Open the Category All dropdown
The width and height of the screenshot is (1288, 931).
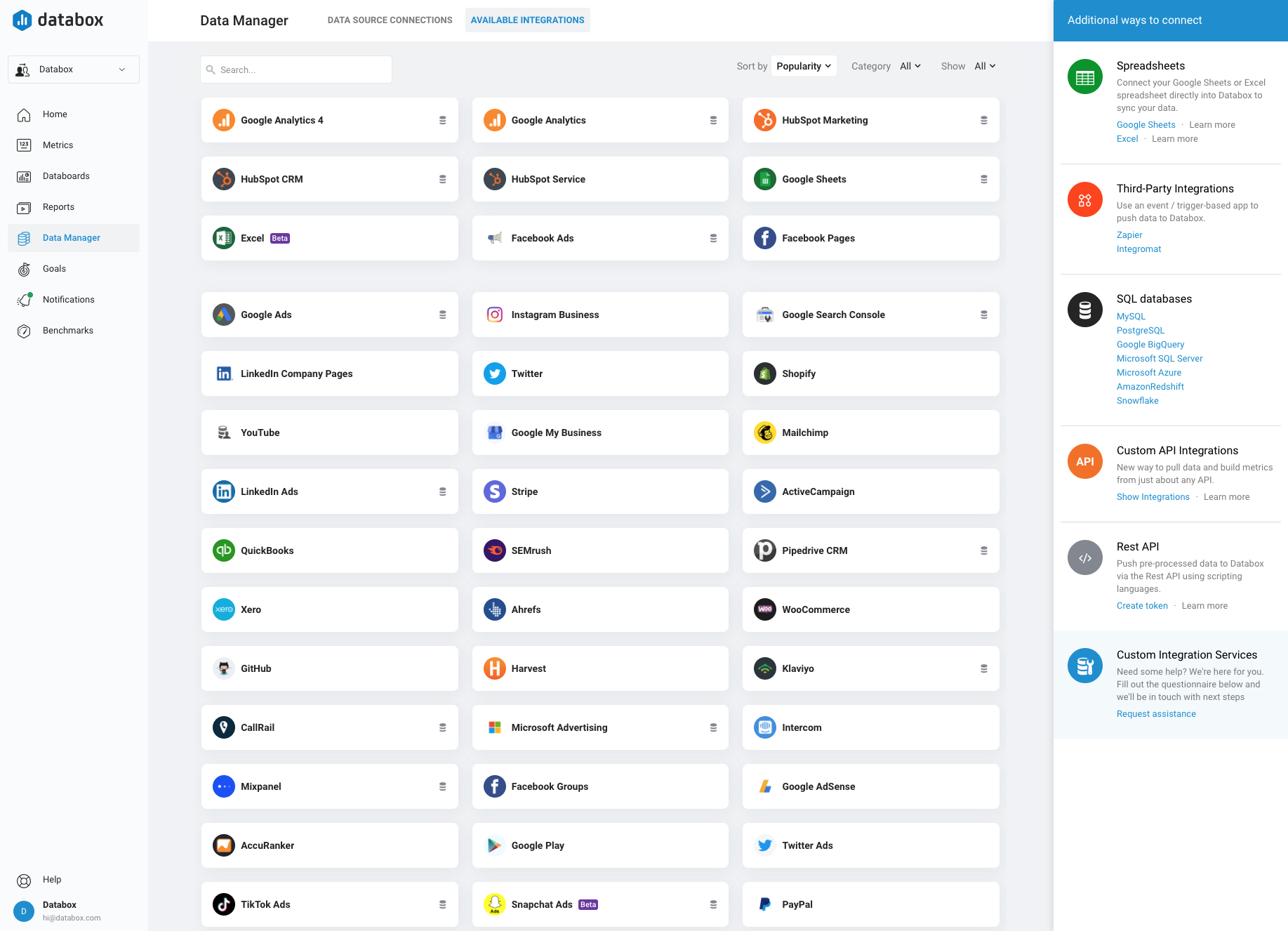pyautogui.click(x=910, y=66)
